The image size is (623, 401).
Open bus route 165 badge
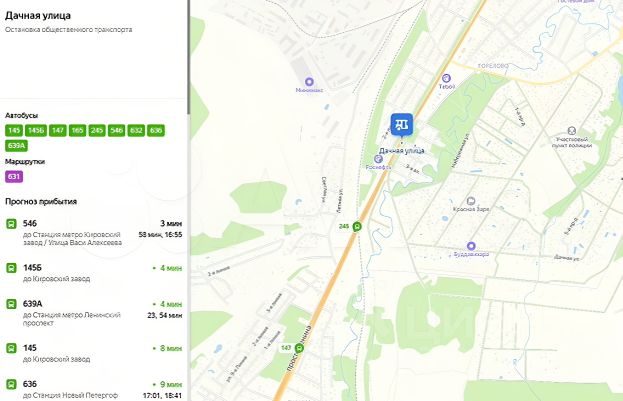[77, 130]
